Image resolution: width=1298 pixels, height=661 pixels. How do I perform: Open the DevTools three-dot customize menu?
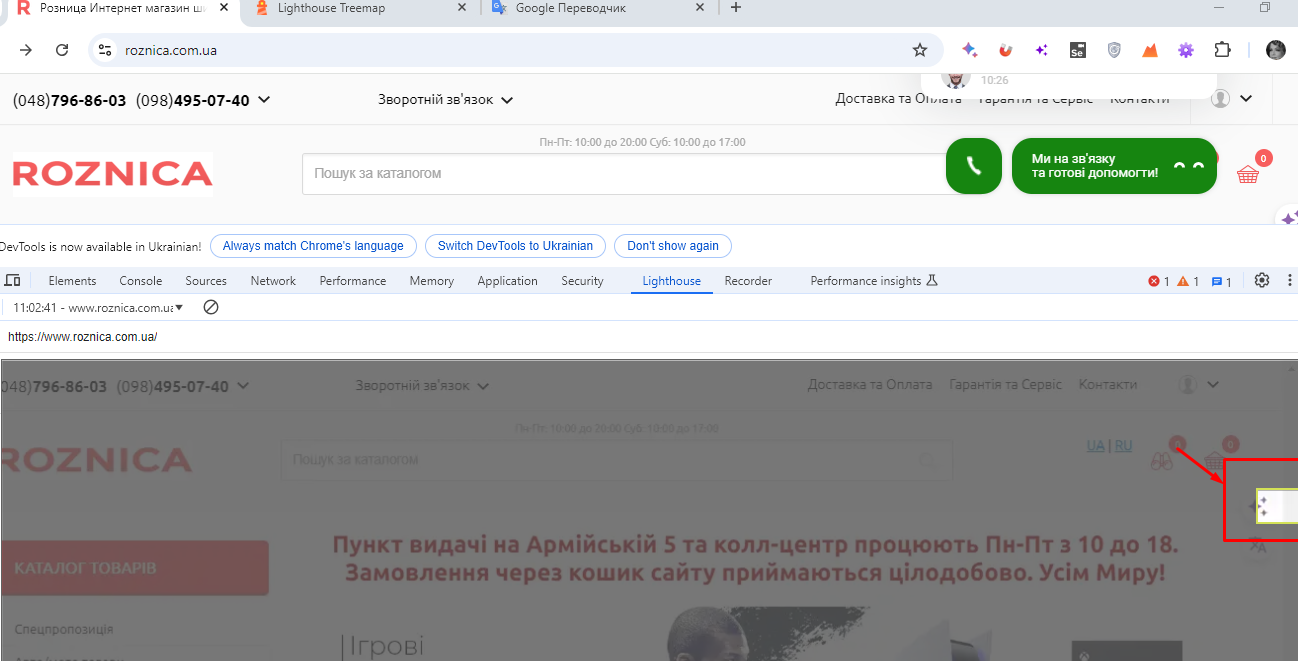[1289, 281]
